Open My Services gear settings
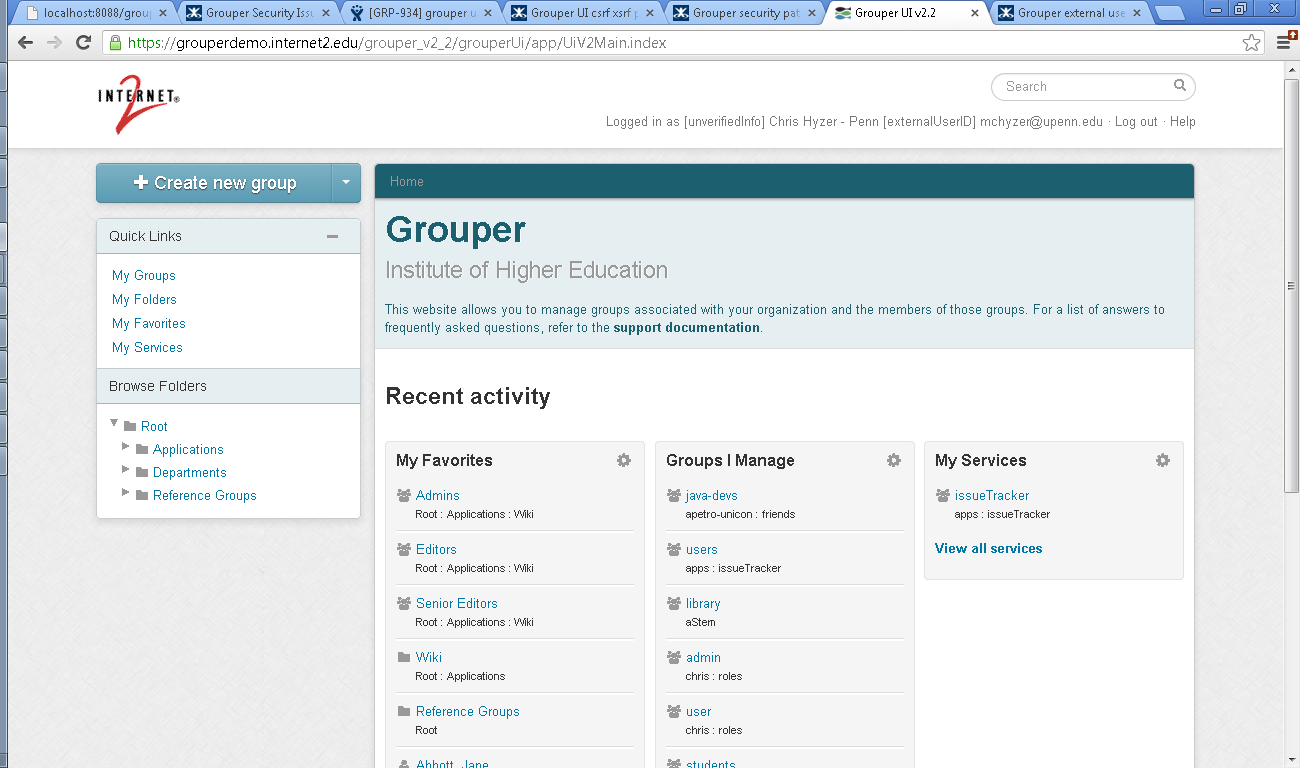Image resolution: width=1300 pixels, height=768 pixels. coord(1162,460)
